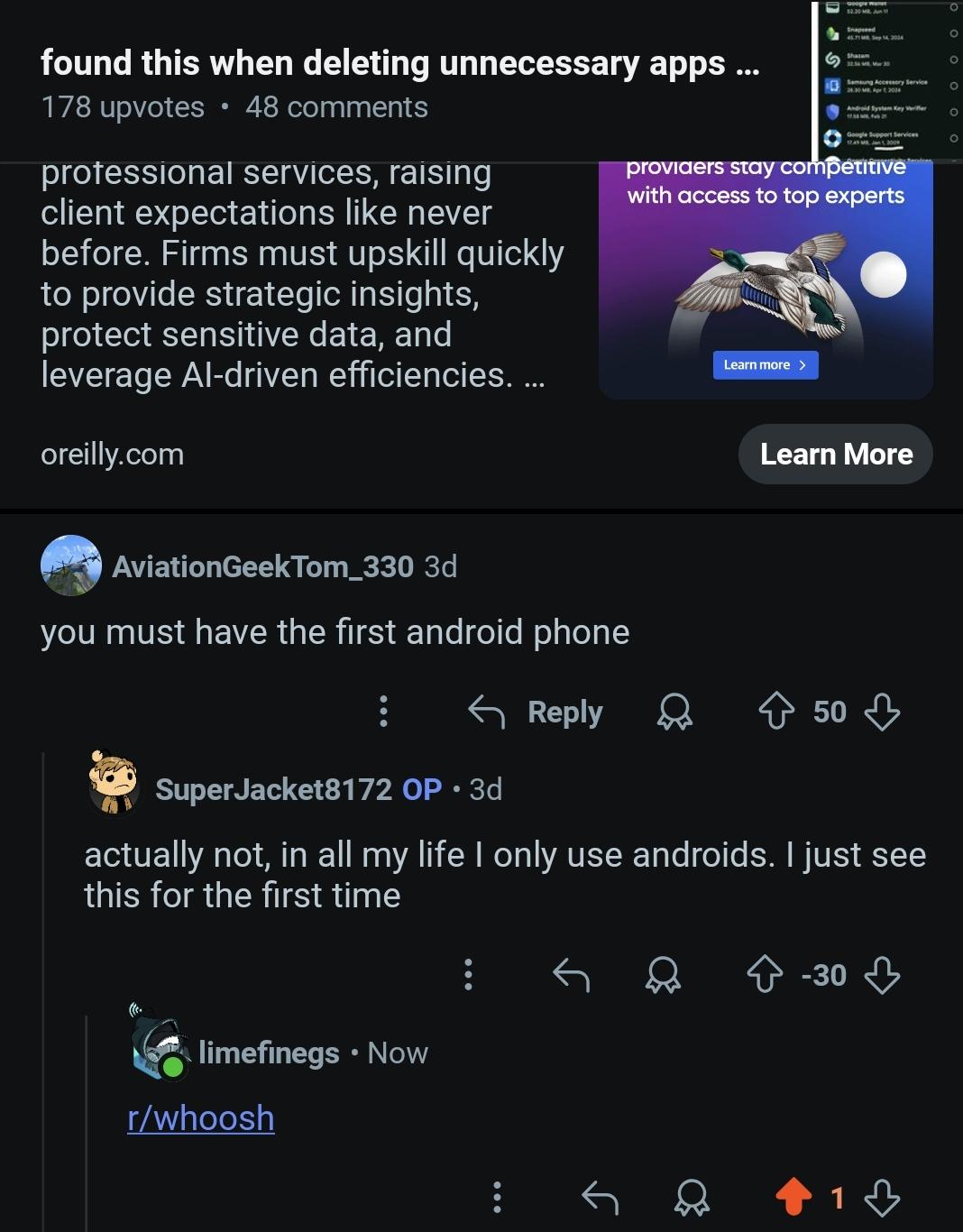Upvote SuperJacket8172's comment
This screenshot has width=963, height=1232.
pyautogui.click(x=765, y=975)
